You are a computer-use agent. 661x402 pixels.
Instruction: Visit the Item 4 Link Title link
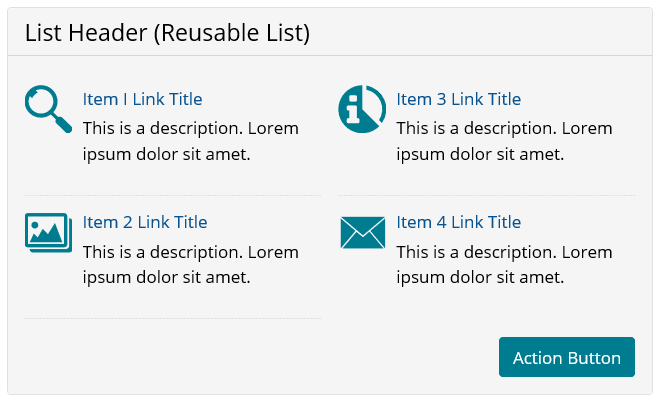[x=458, y=222]
